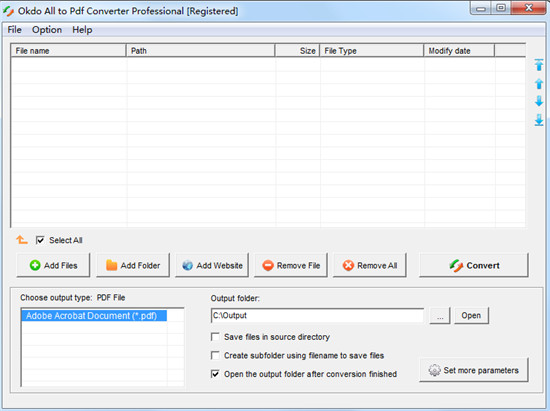Click the Okdo application icon in title bar
The height and width of the screenshot is (411, 550).
pos(8,11)
